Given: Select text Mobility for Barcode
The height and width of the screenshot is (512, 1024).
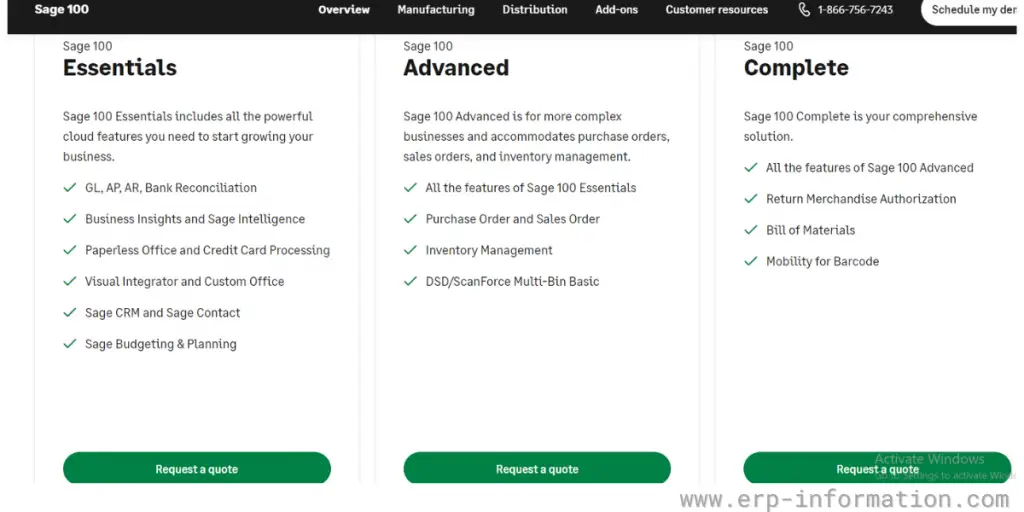Looking at the screenshot, I should point(822,261).
